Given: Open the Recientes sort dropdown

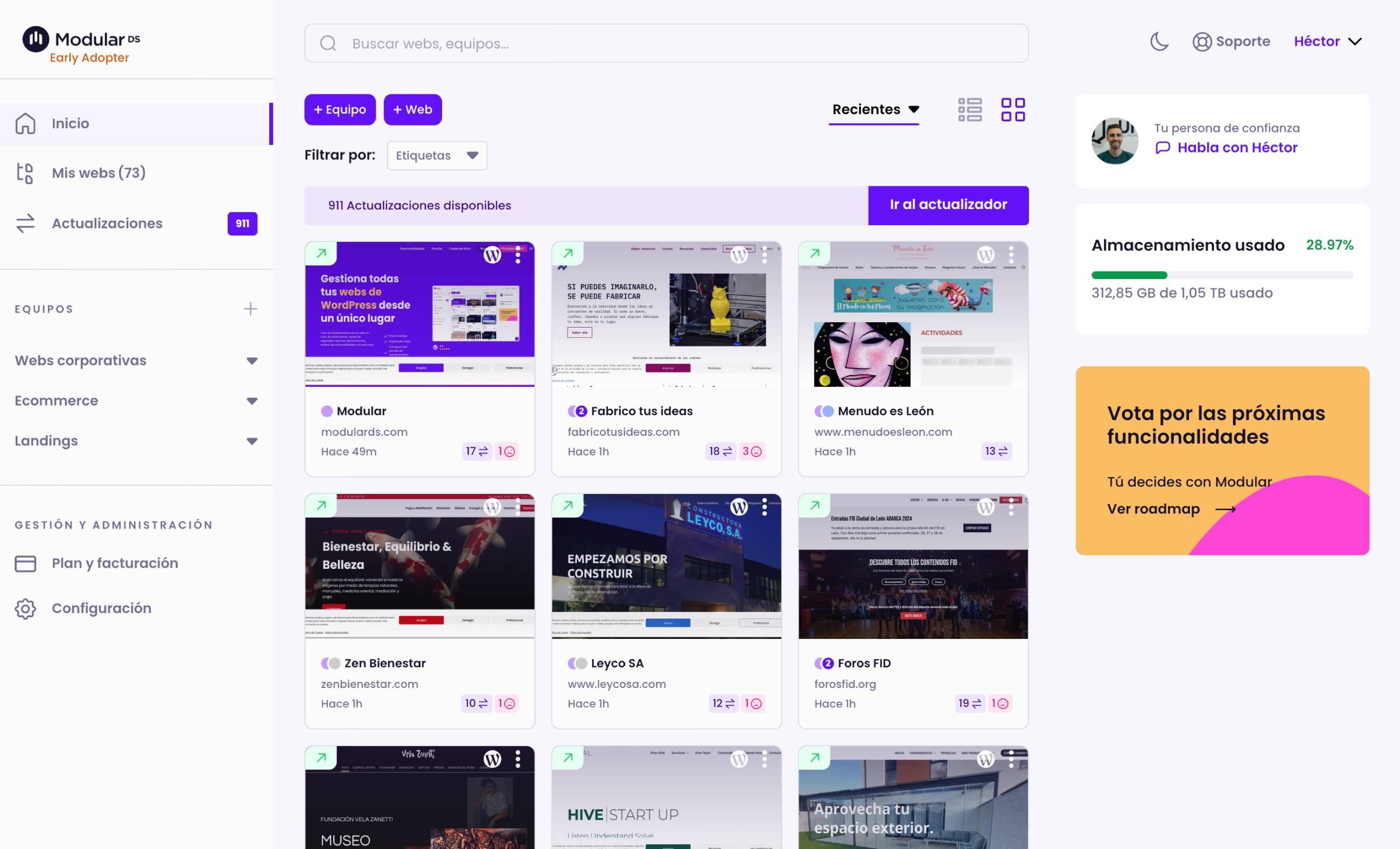Looking at the screenshot, I should tap(875, 109).
